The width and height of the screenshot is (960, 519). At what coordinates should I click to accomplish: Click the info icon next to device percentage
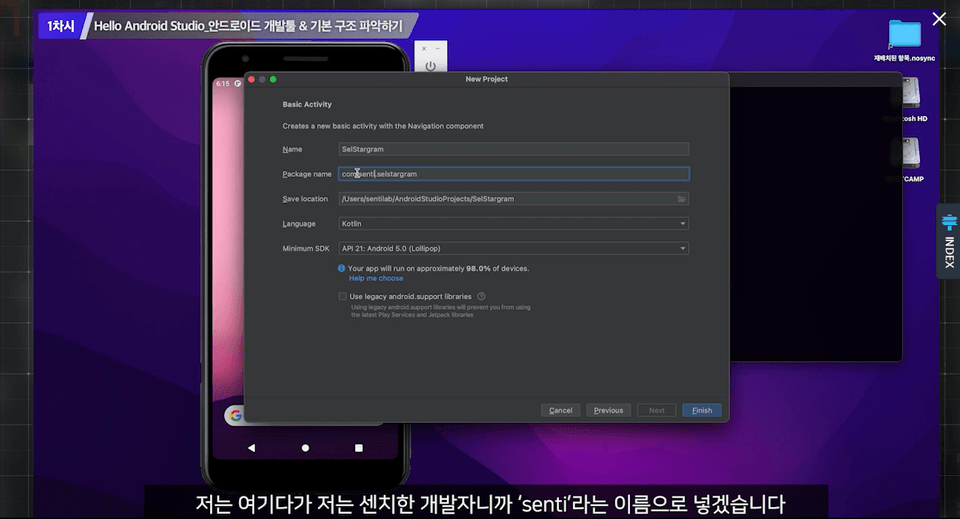pyautogui.click(x=342, y=268)
